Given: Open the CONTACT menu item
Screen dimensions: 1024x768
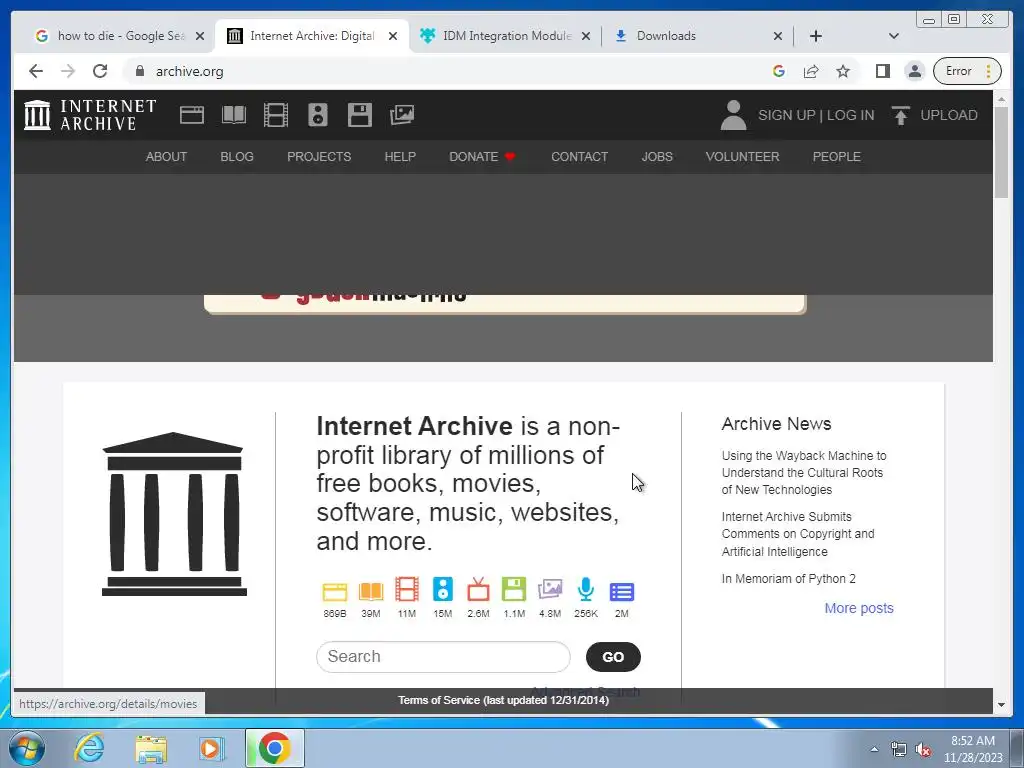Looking at the screenshot, I should (579, 157).
